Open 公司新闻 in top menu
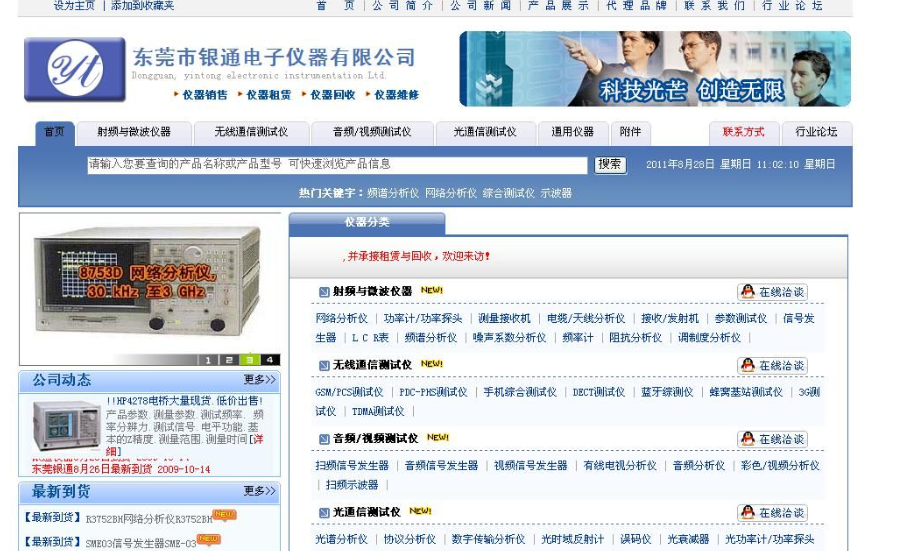Image resolution: width=897 pixels, height=551 pixels. click(x=481, y=6)
